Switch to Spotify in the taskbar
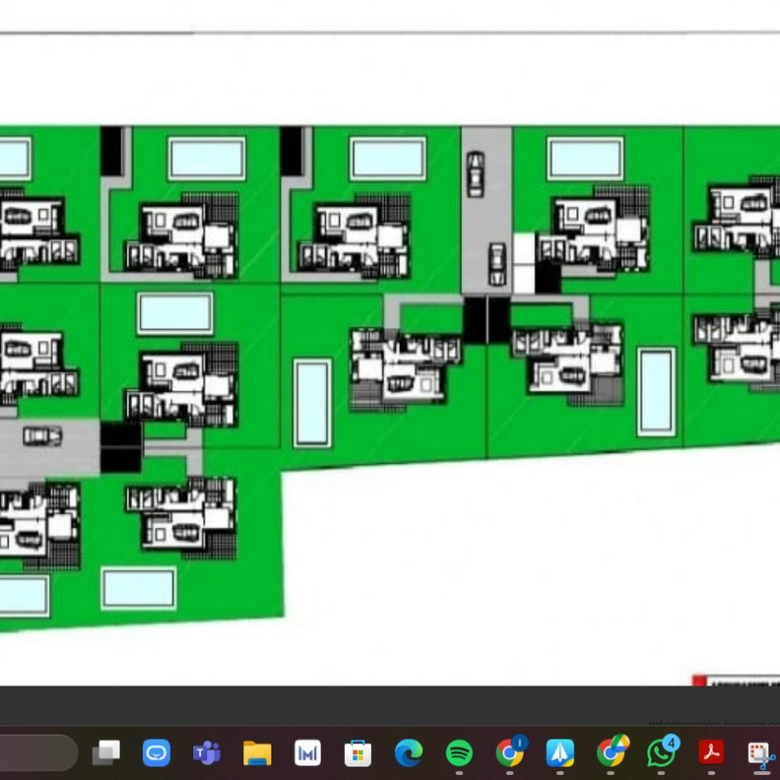780x780 pixels. 459,752
